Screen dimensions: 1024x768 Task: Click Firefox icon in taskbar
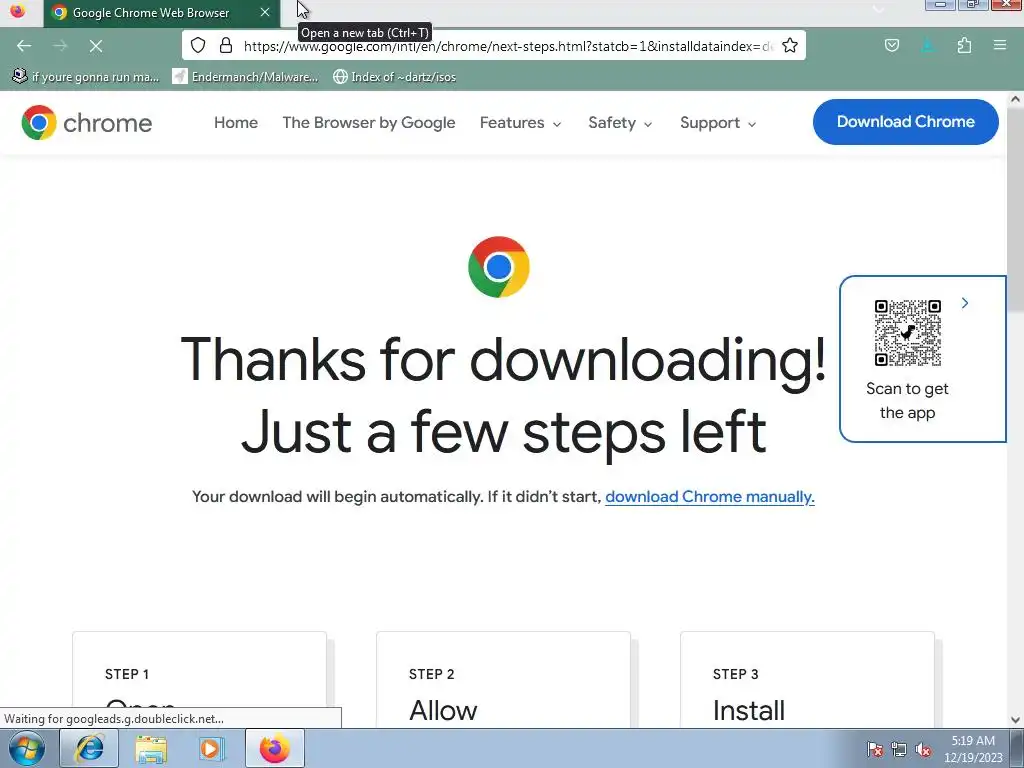pyautogui.click(x=274, y=748)
